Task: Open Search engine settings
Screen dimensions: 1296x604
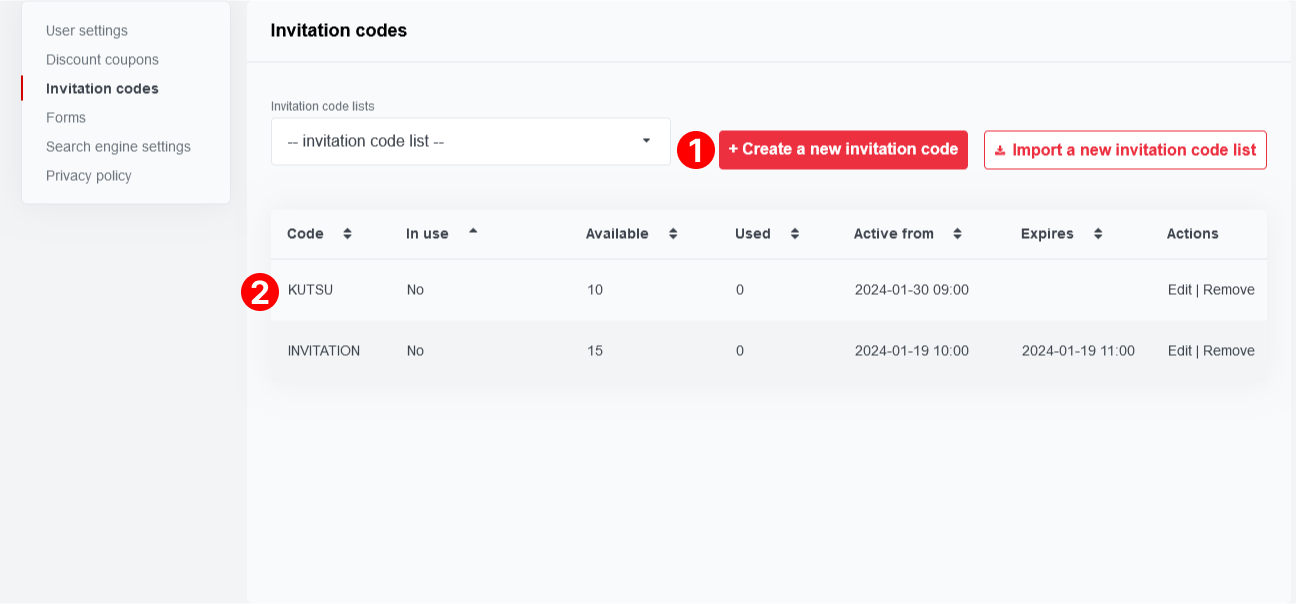Action: pyautogui.click(x=118, y=146)
